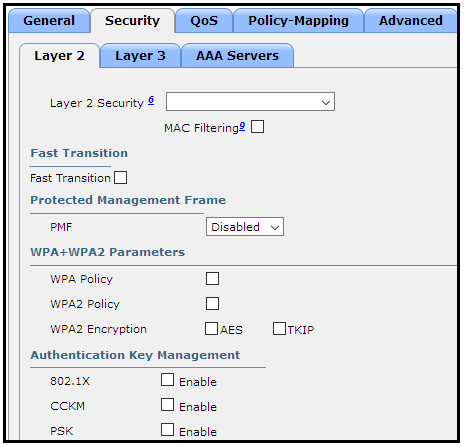Open the QoS tab
This screenshot has width=465, height=447.
coord(204,21)
